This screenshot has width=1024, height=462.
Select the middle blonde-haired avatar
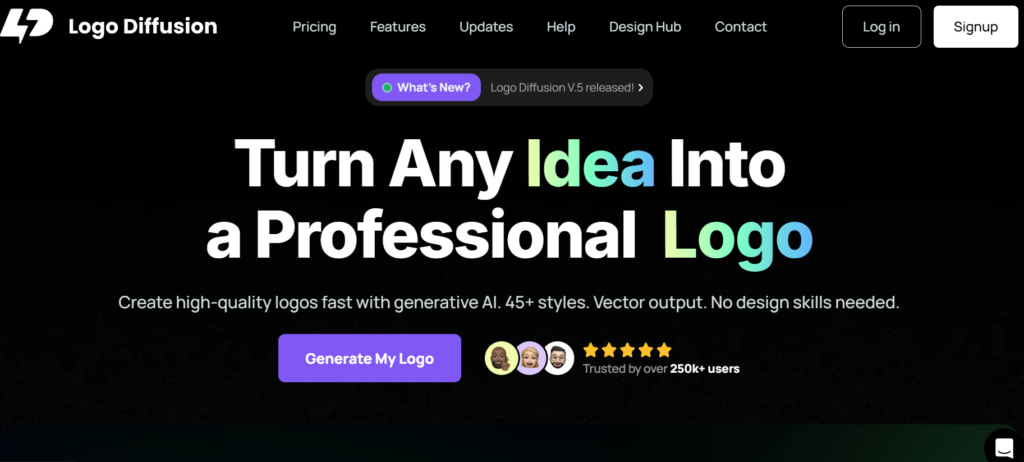pos(530,358)
